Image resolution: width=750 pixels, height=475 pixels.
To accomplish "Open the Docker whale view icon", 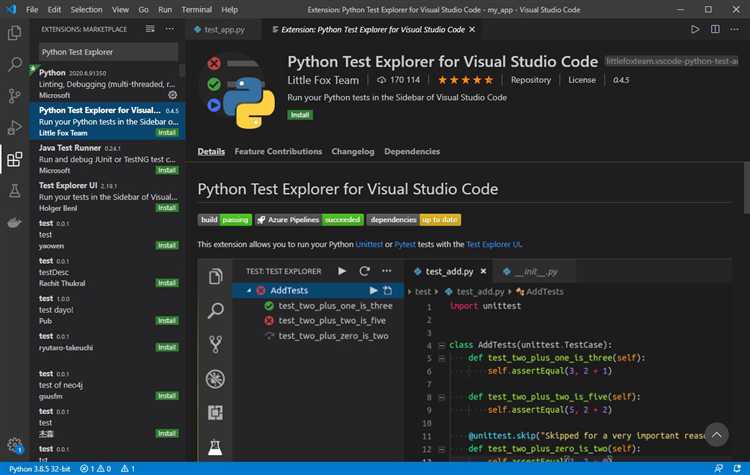I will pos(14,223).
